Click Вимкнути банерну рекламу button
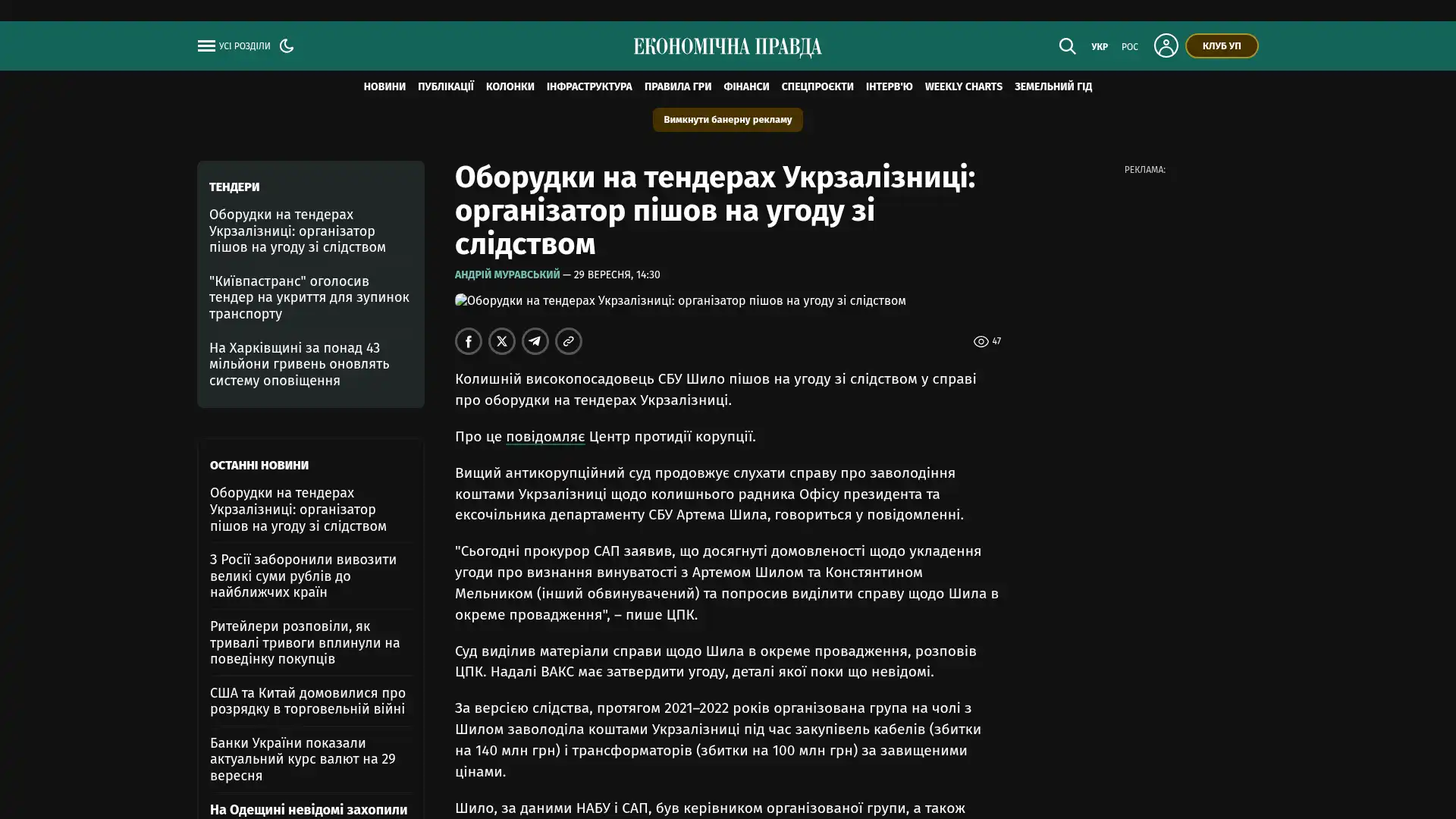 tap(727, 120)
